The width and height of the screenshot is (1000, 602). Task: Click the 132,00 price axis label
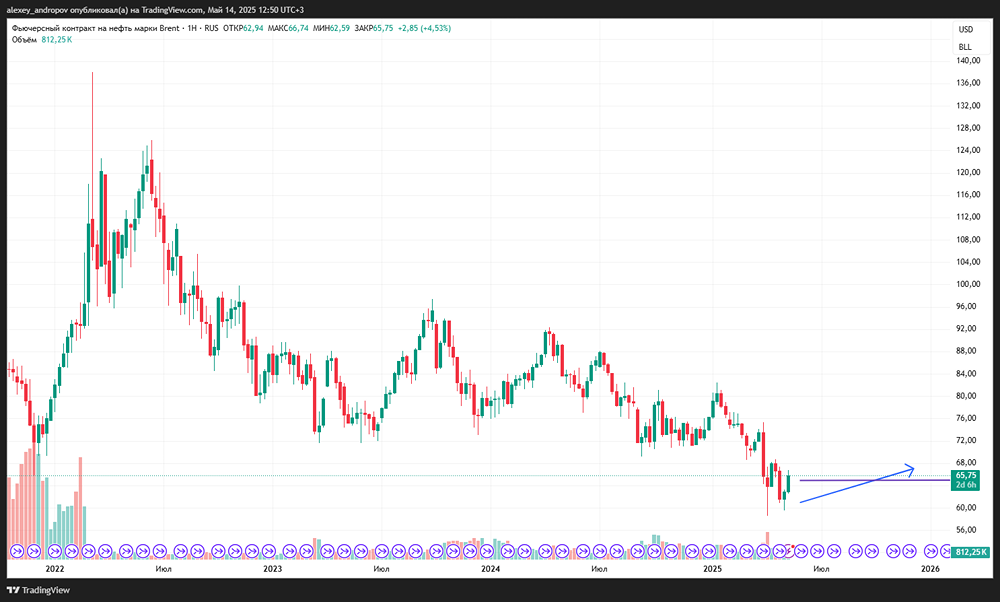click(x=968, y=105)
